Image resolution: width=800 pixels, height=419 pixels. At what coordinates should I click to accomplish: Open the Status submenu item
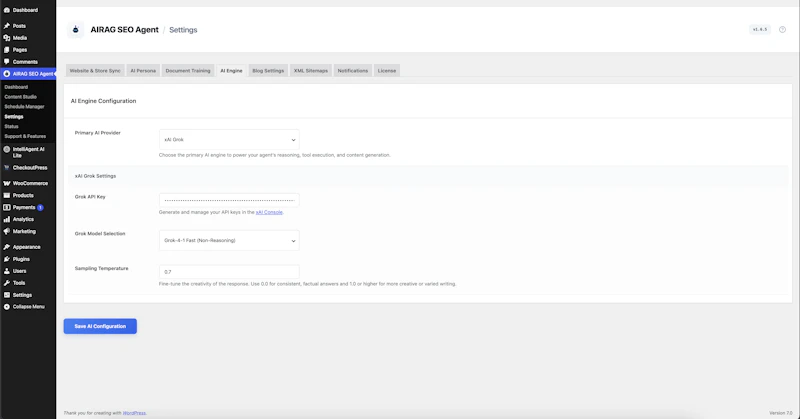pyautogui.click(x=11, y=126)
